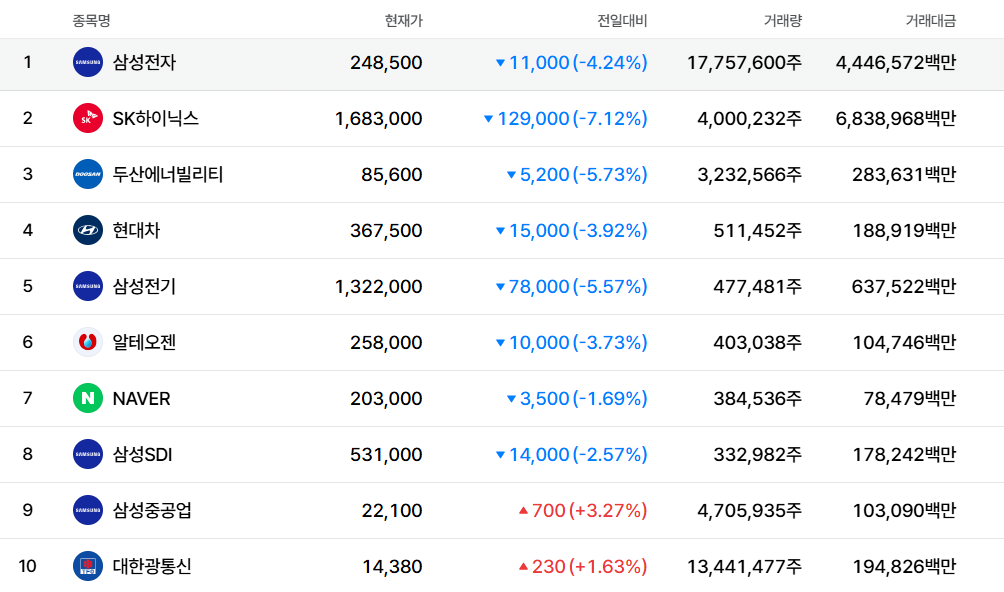Click the trade value 188,919백만

coord(904,230)
